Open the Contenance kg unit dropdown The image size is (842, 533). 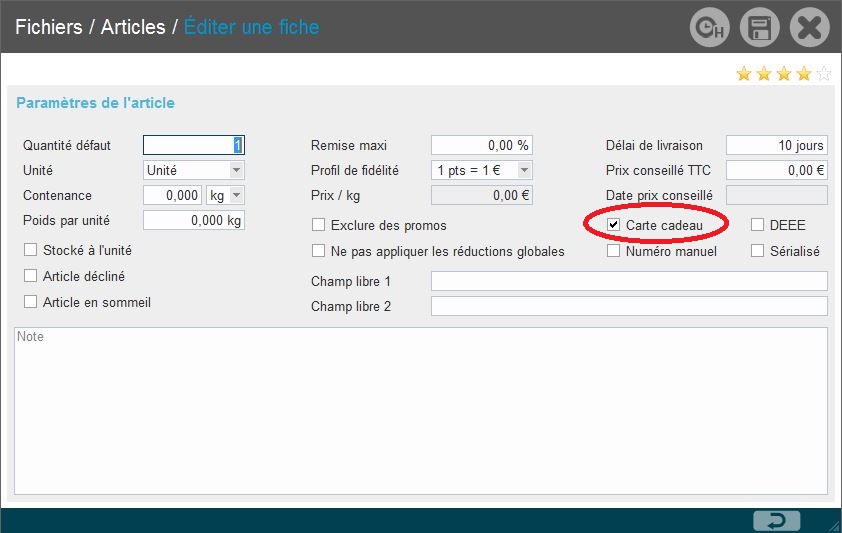[x=226, y=195]
